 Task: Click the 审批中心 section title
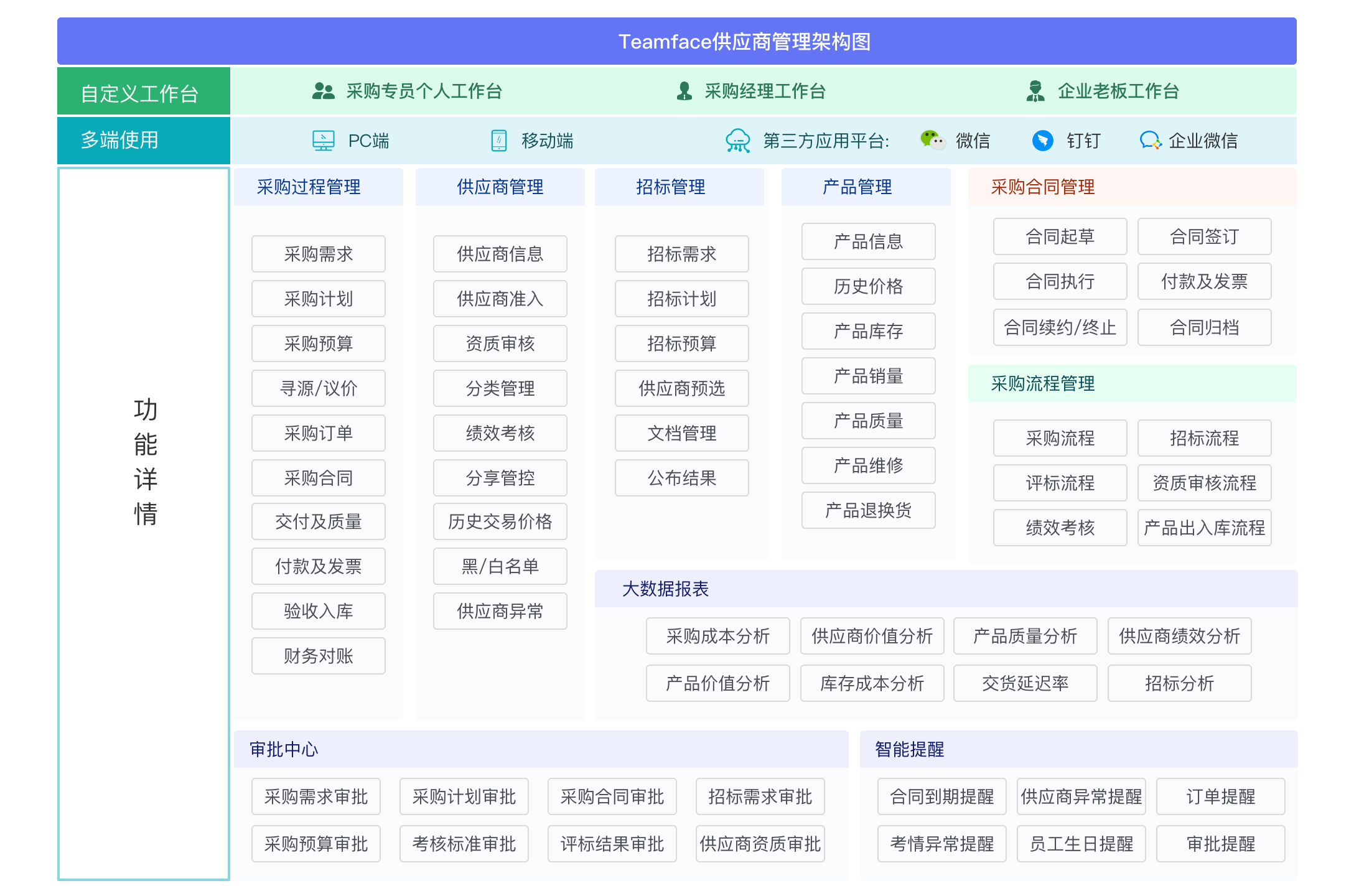(284, 749)
